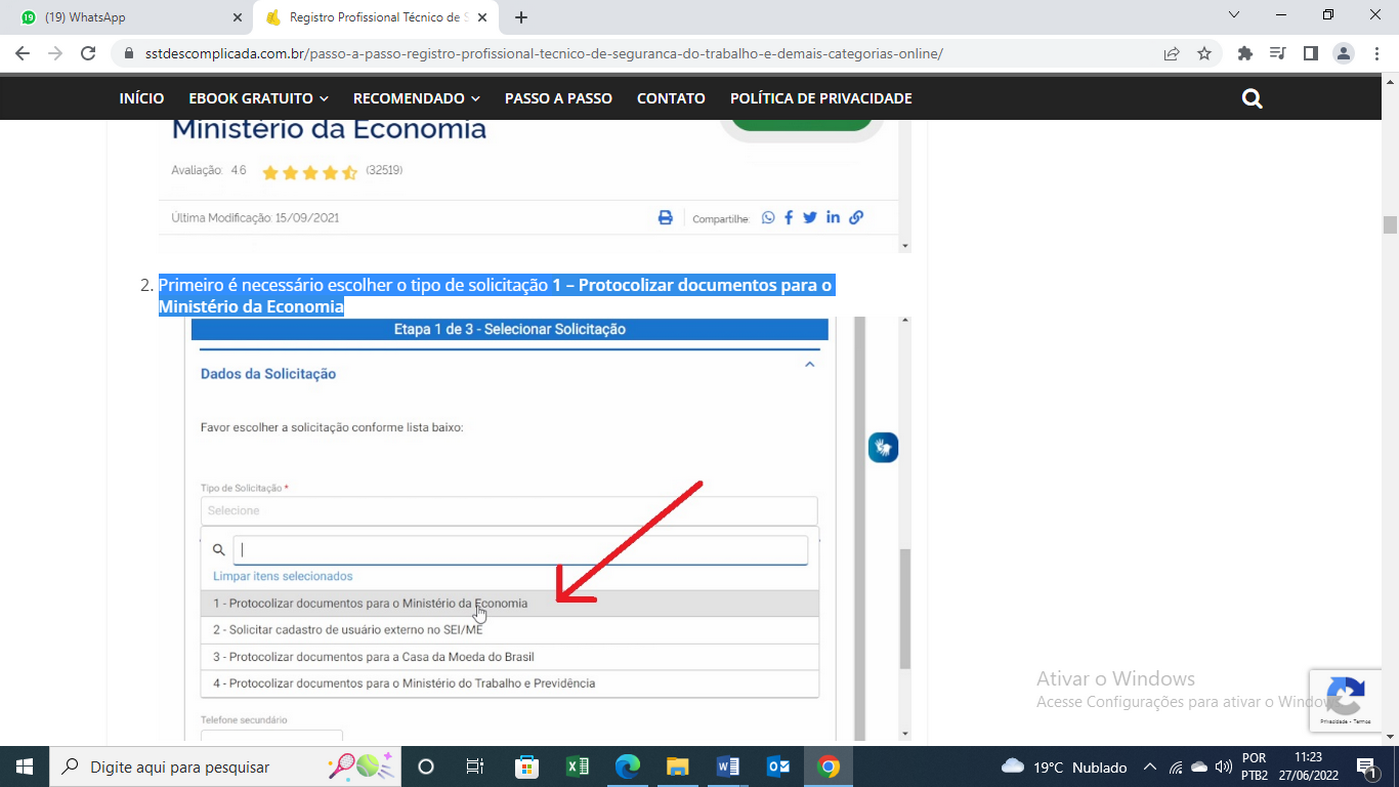Show hidden system tray icons
This screenshot has height=787, width=1399.
(x=1150, y=767)
